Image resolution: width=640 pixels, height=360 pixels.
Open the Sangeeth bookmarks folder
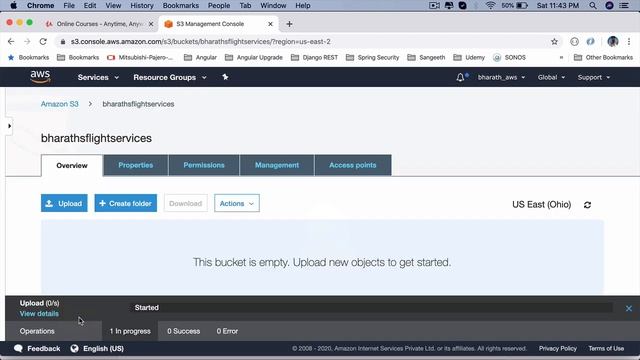pos(426,58)
